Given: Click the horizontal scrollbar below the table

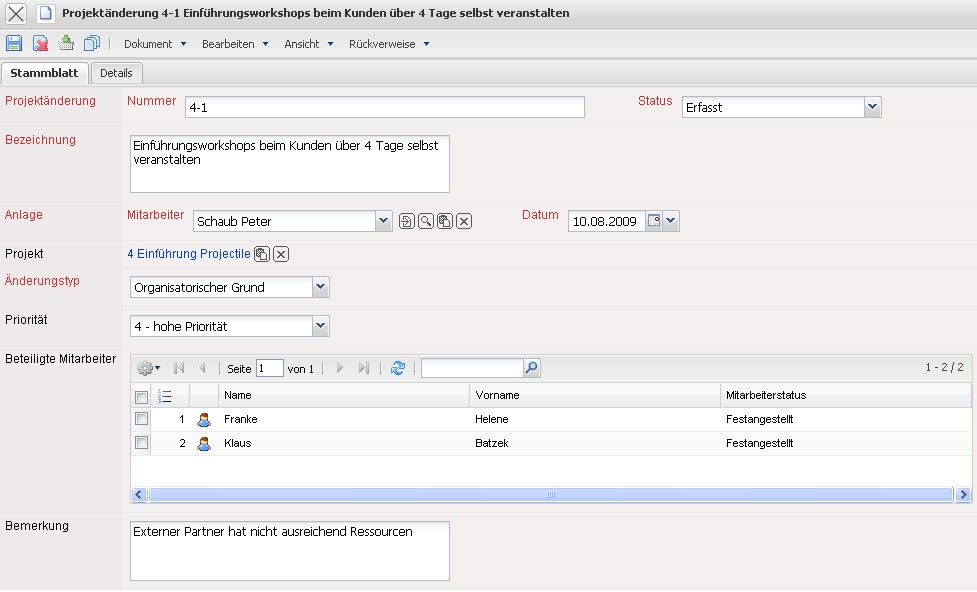Looking at the screenshot, I should 550,495.
